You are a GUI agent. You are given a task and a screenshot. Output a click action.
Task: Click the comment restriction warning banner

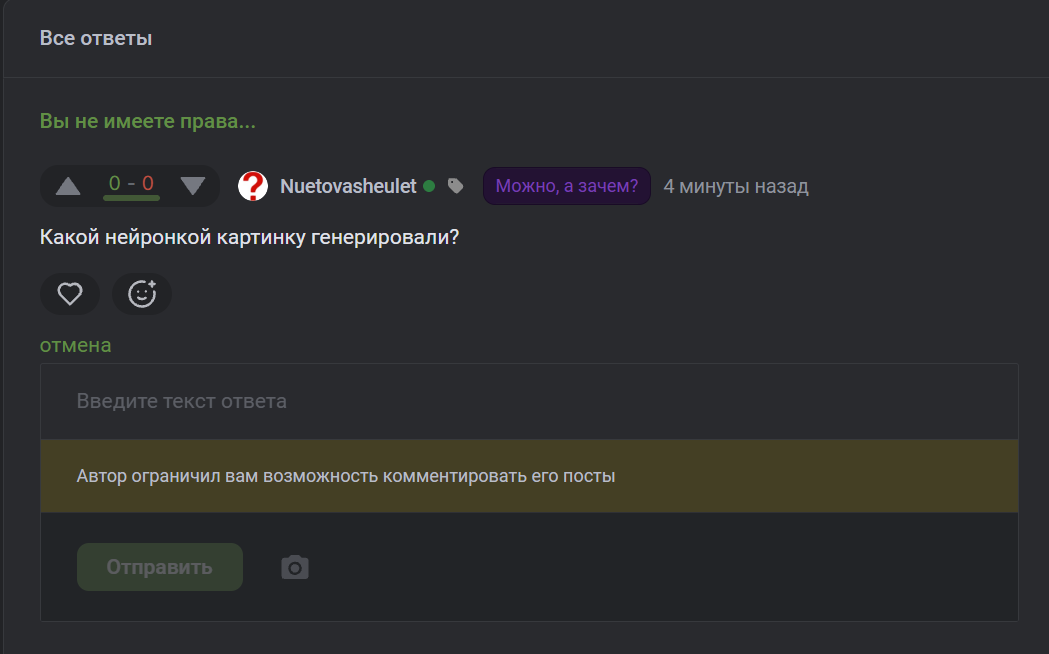coord(529,476)
